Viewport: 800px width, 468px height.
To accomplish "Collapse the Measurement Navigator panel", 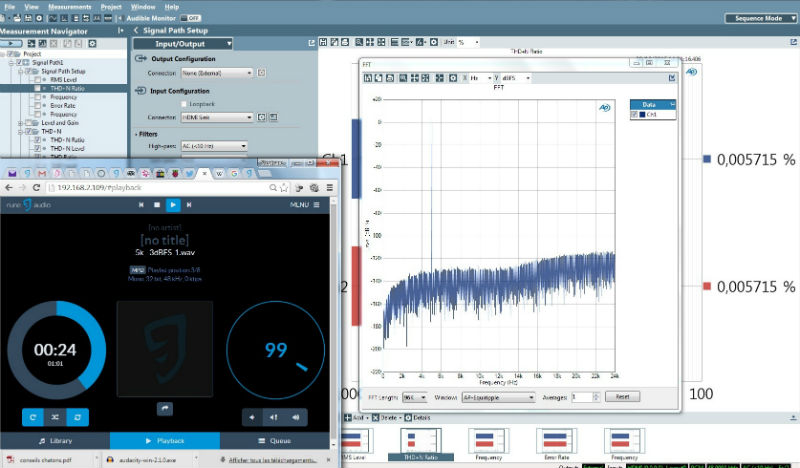I will (120, 31).
